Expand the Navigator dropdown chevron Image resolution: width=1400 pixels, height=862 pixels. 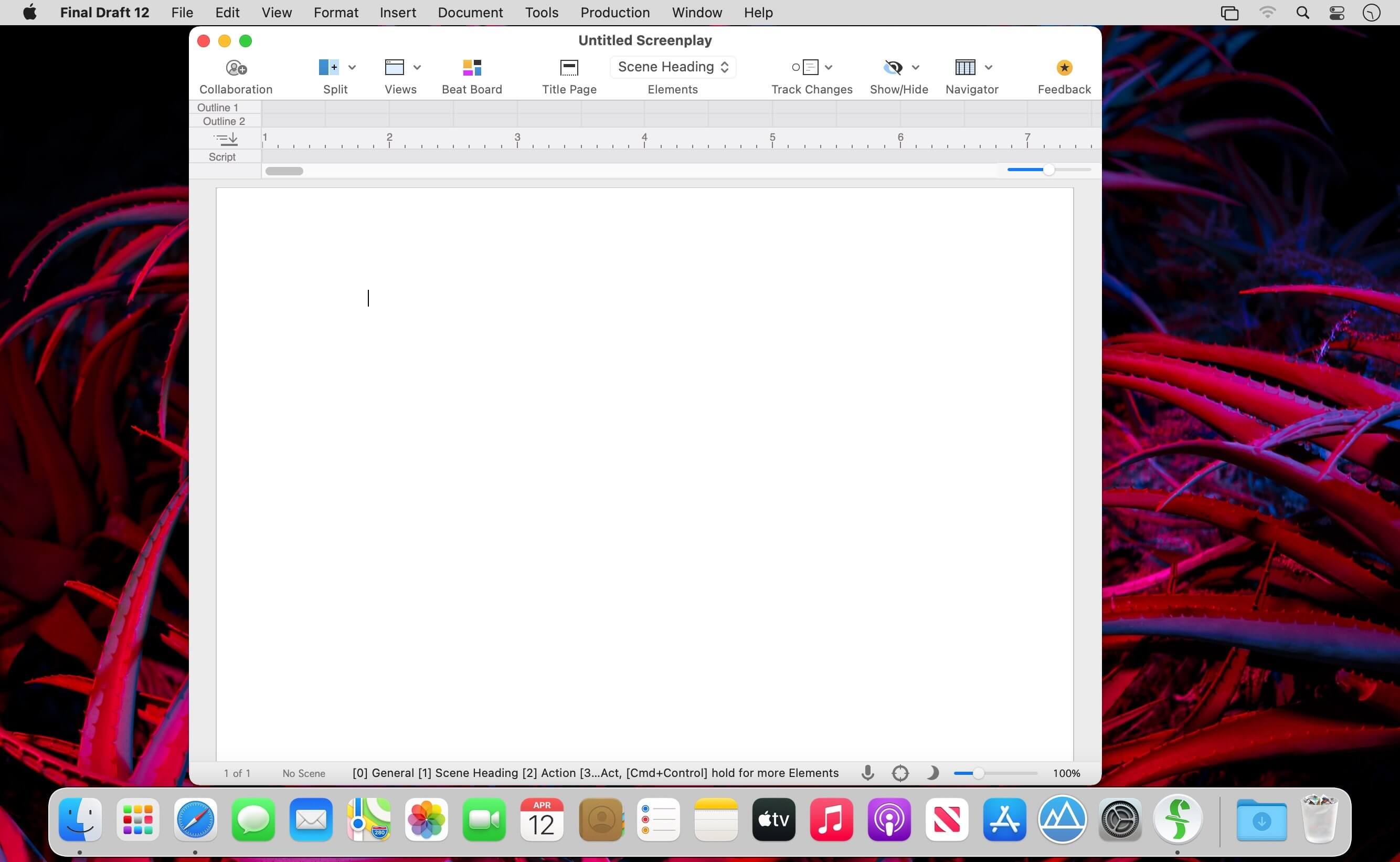[x=989, y=67]
